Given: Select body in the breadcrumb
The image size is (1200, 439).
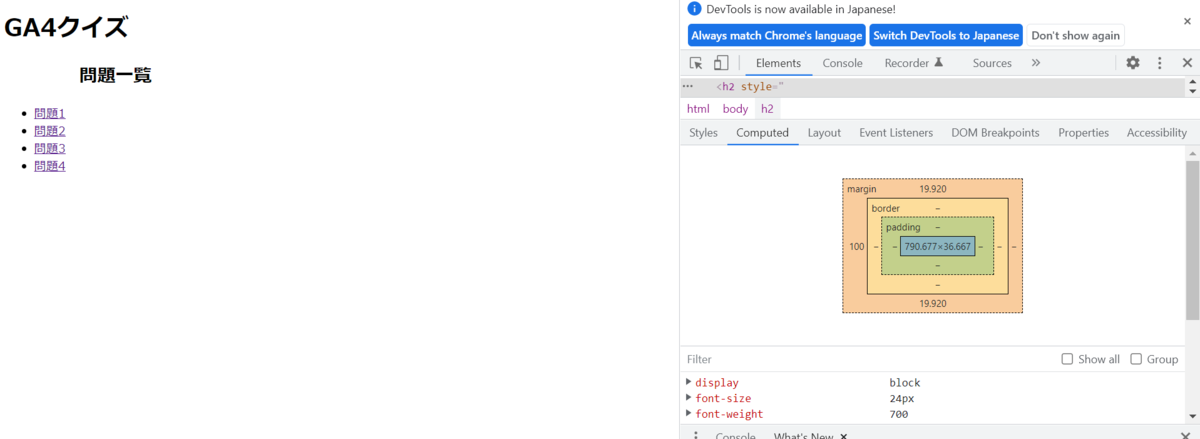Looking at the screenshot, I should (x=735, y=109).
